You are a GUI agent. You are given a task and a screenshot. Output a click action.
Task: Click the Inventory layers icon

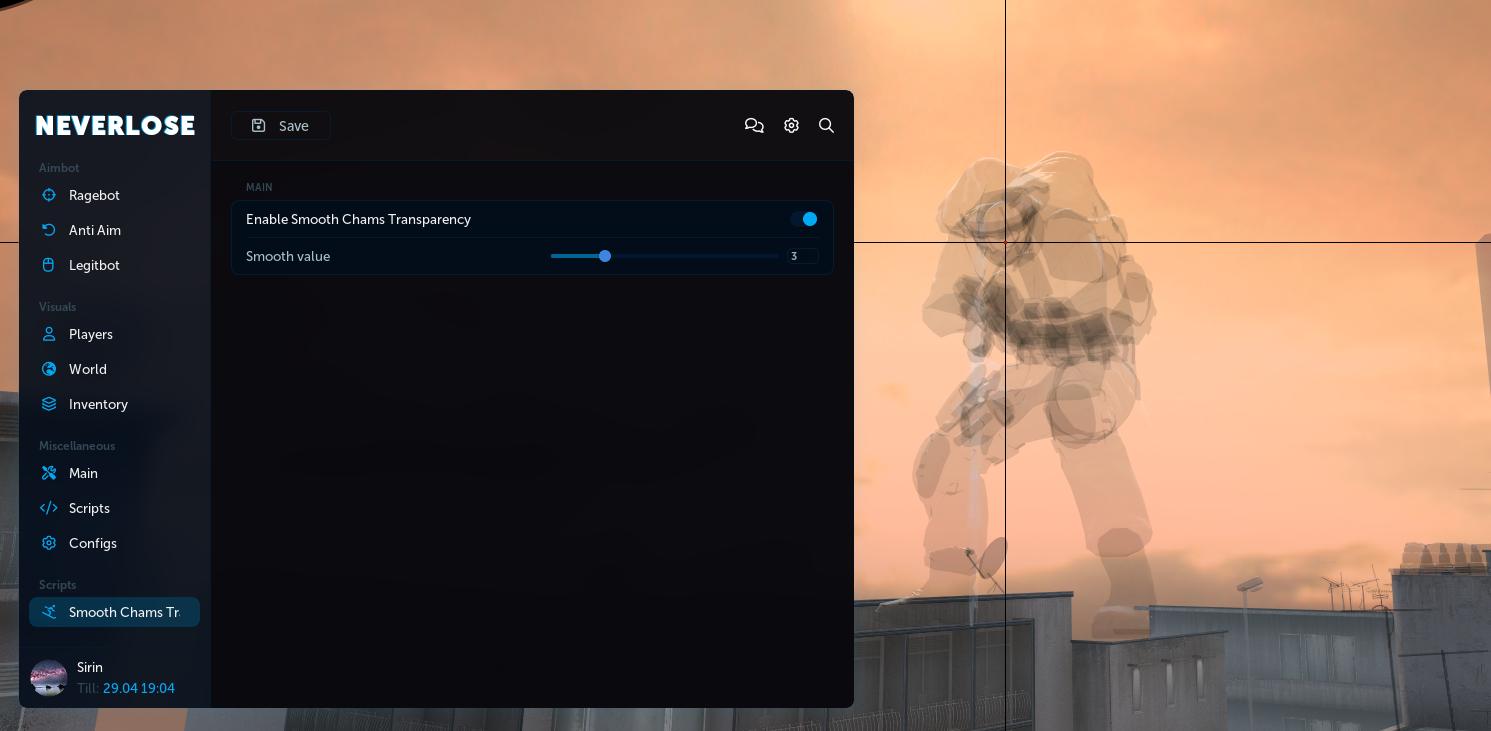click(49, 404)
